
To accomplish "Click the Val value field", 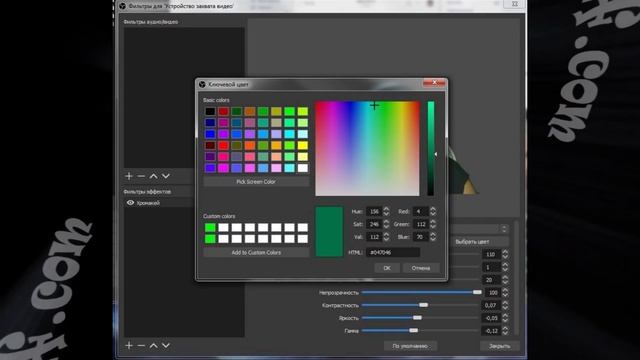I will (374, 237).
